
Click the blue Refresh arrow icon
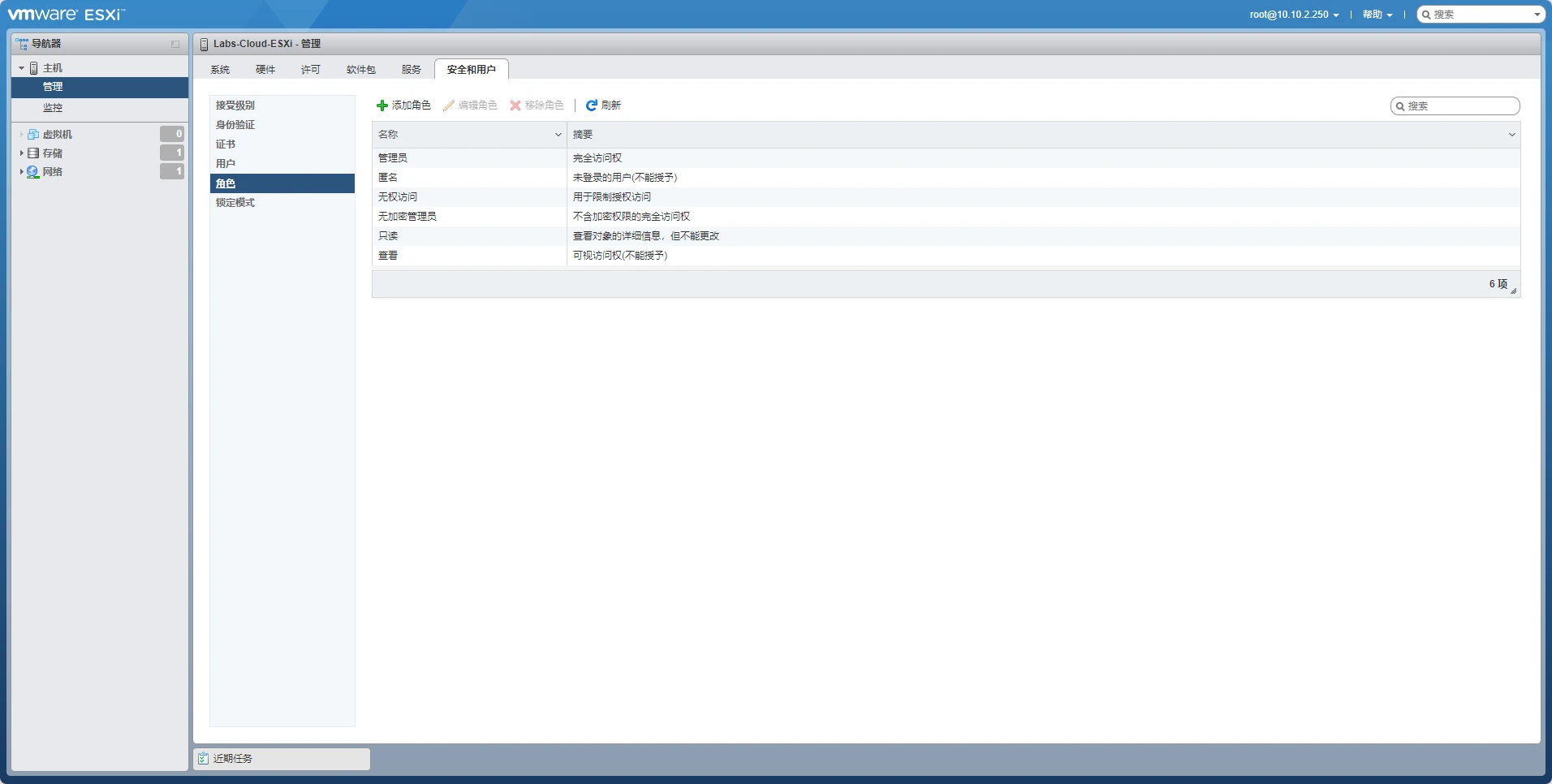[x=592, y=106]
